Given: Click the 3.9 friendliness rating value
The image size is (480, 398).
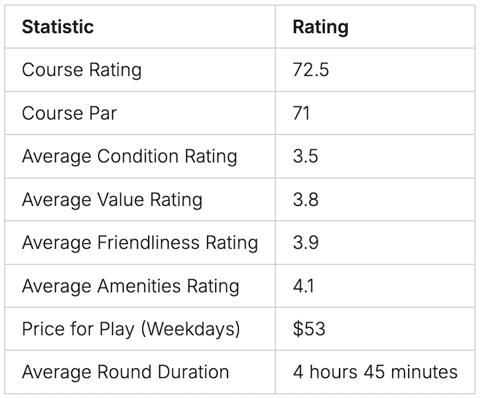Looking at the screenshot, I should point(306,243).
